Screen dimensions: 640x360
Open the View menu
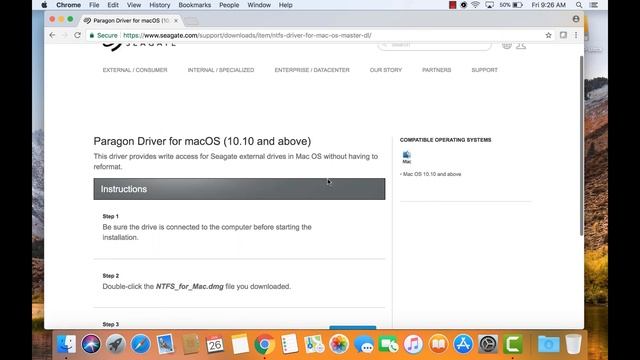click(133, 5)
